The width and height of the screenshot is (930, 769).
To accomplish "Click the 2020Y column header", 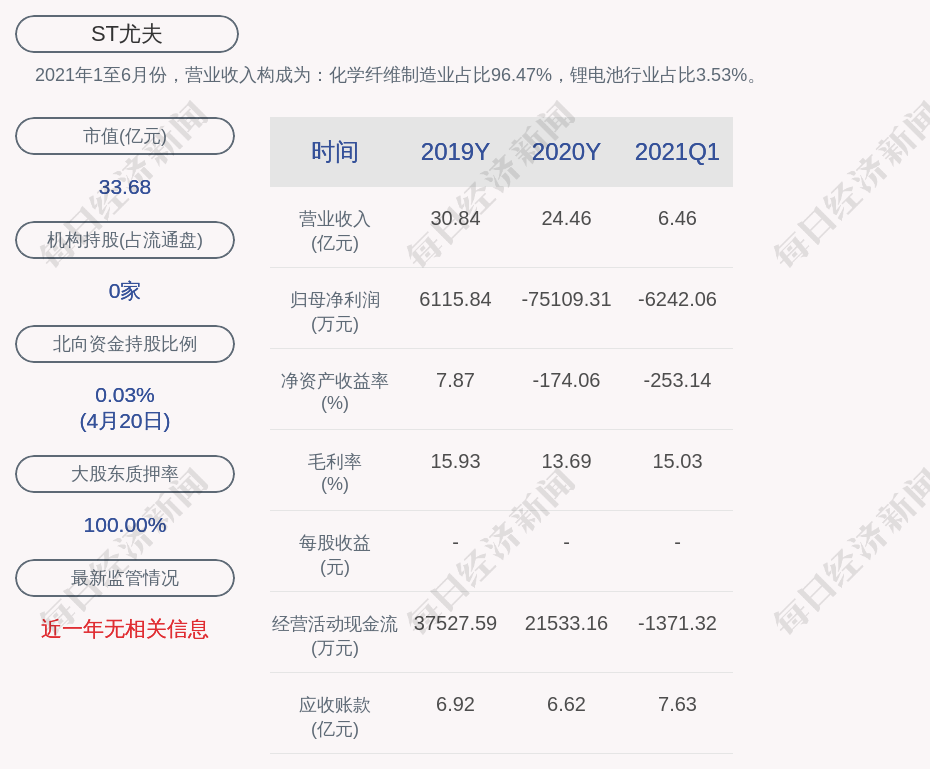I will (566, 152).
